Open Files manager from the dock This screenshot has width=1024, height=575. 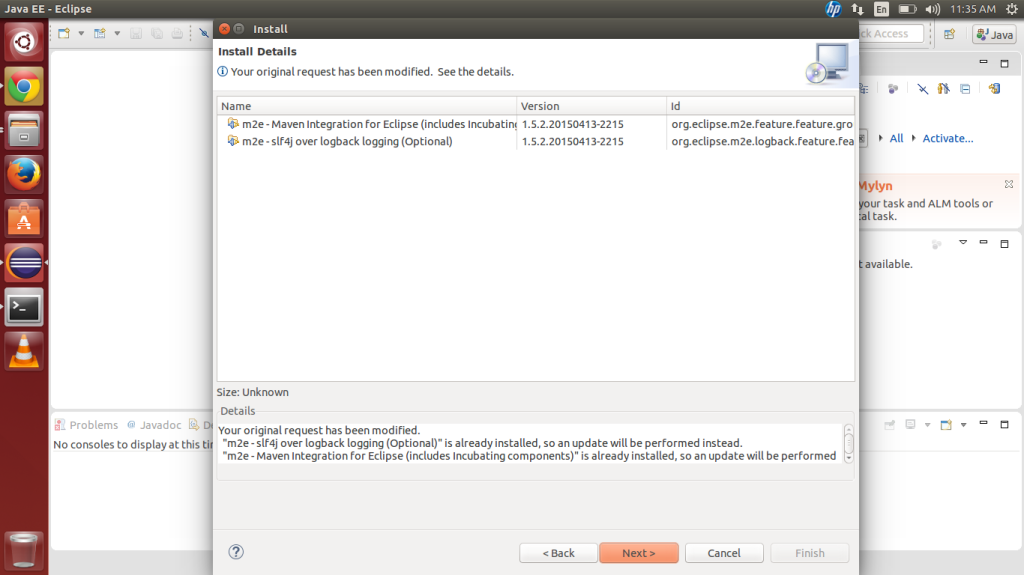[24, 130]
